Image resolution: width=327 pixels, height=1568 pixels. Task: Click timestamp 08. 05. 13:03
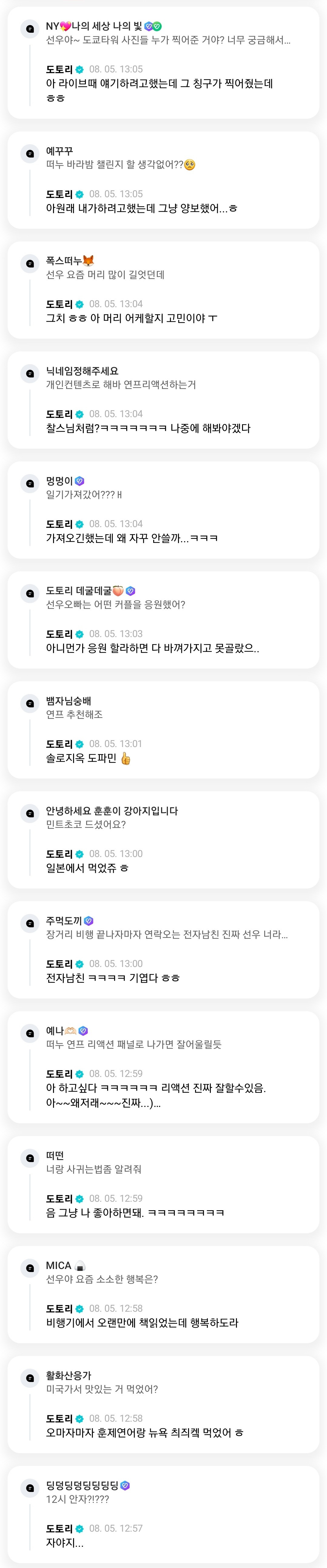coord(116,634)
